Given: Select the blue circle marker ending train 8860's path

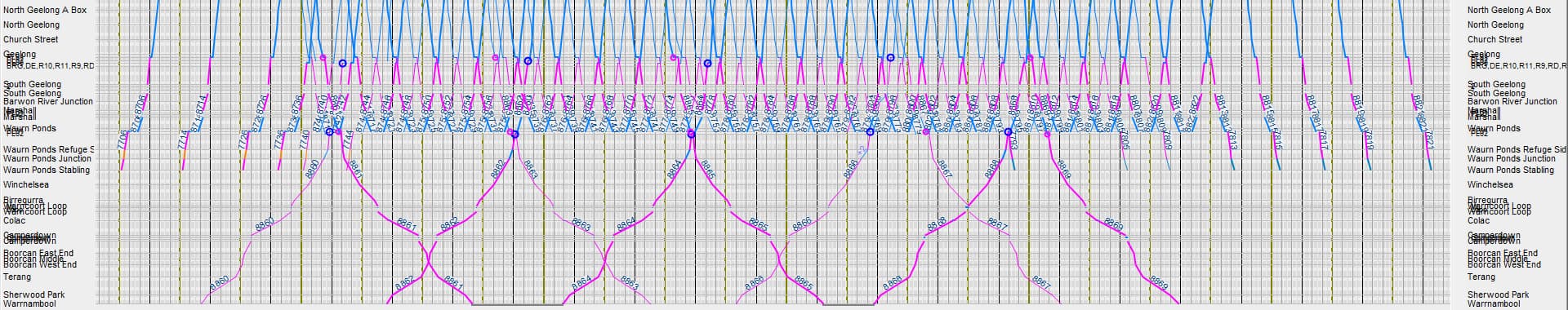Looking at the screenshot, I should 329,131.
